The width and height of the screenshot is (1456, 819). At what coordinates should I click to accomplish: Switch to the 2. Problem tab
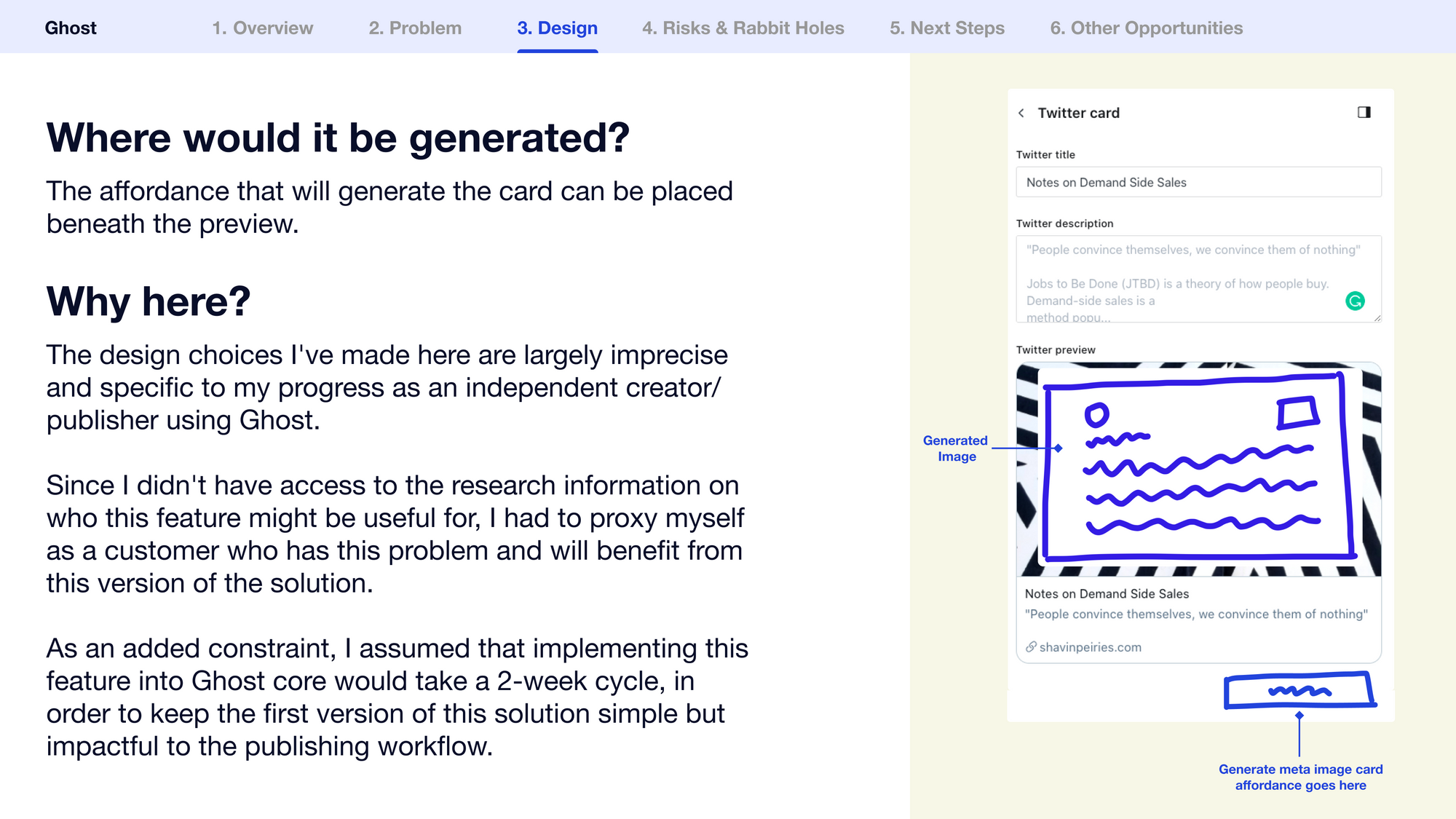[x=415, y=28]
